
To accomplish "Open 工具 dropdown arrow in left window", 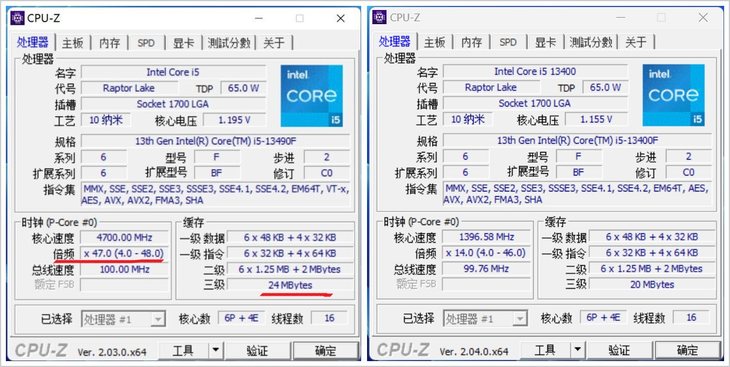I will (215, 351).
